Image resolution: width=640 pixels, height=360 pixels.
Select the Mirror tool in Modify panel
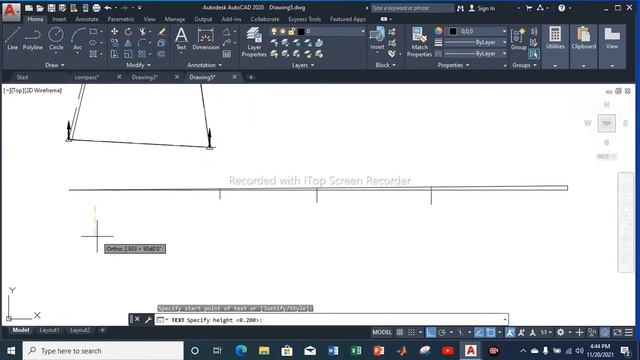pyautogui.click(x=128, y=43)
